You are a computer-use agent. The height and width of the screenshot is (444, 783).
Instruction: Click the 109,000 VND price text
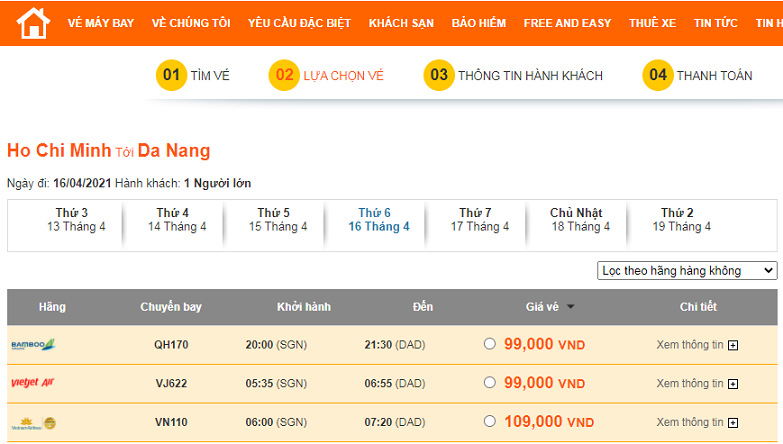549,422
